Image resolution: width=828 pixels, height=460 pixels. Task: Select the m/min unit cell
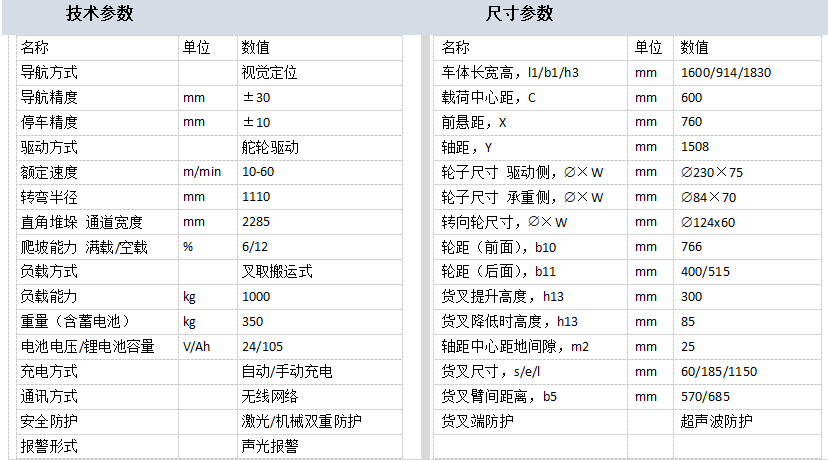click(208, 172)
